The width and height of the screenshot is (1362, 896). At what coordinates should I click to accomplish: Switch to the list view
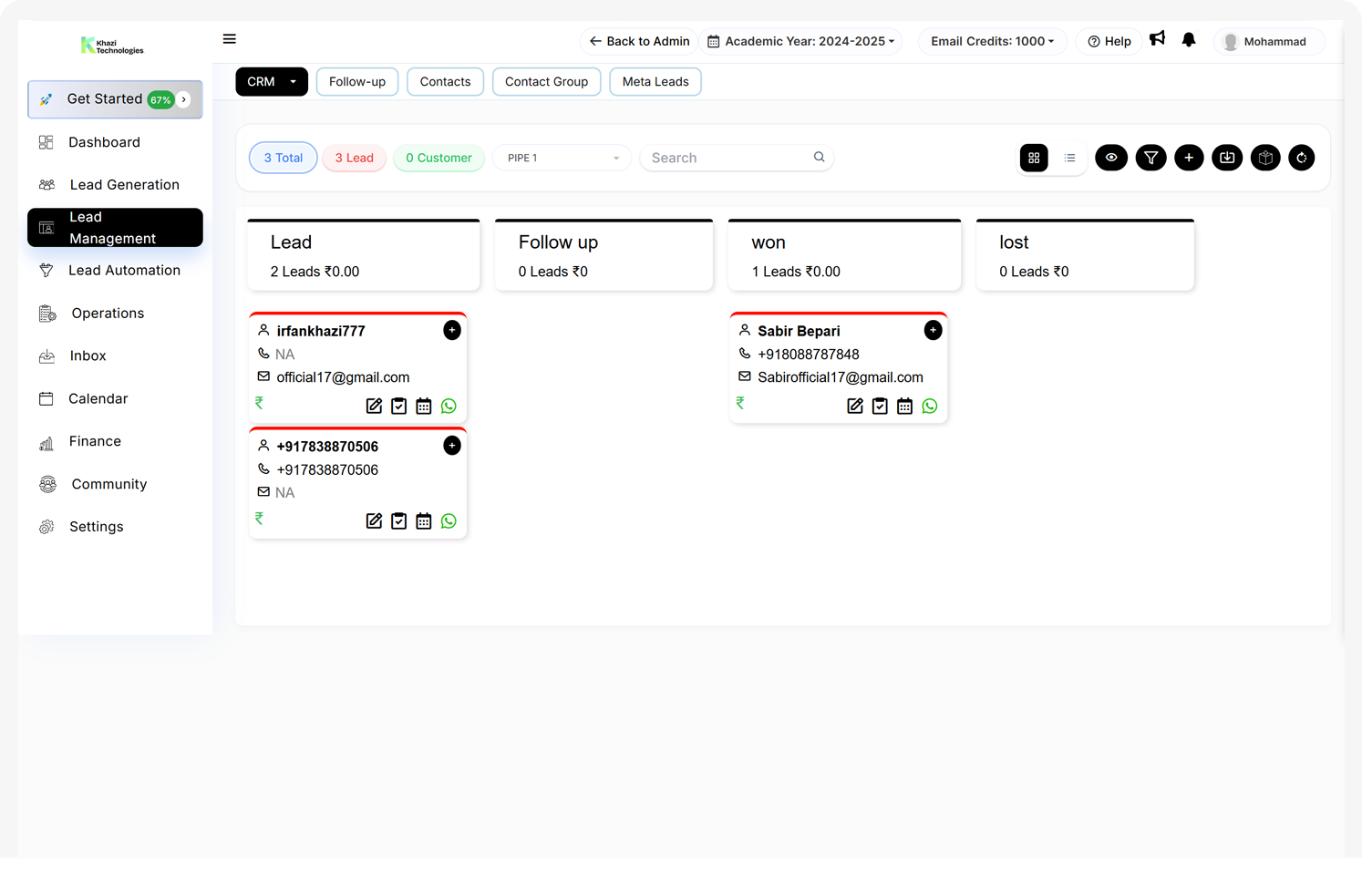click(1070, 158)
